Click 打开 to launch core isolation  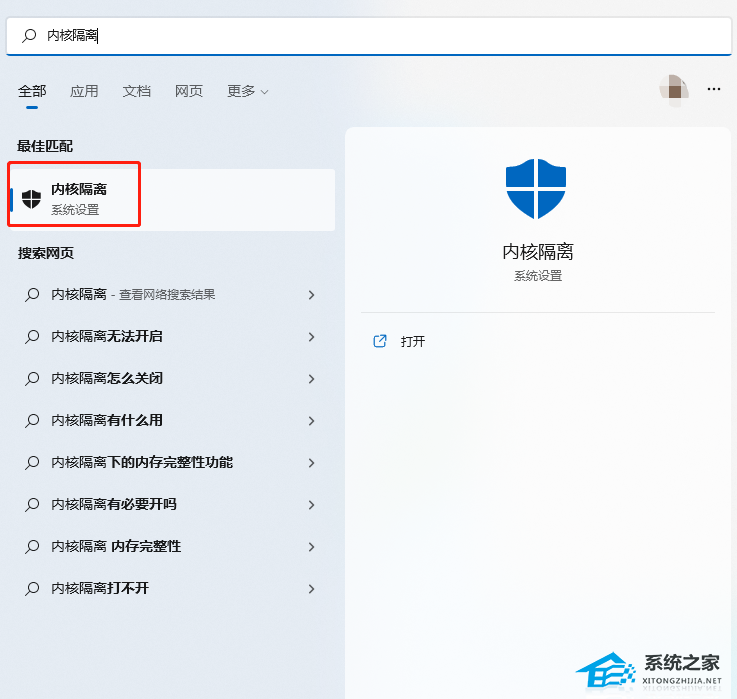coord(413,342)
